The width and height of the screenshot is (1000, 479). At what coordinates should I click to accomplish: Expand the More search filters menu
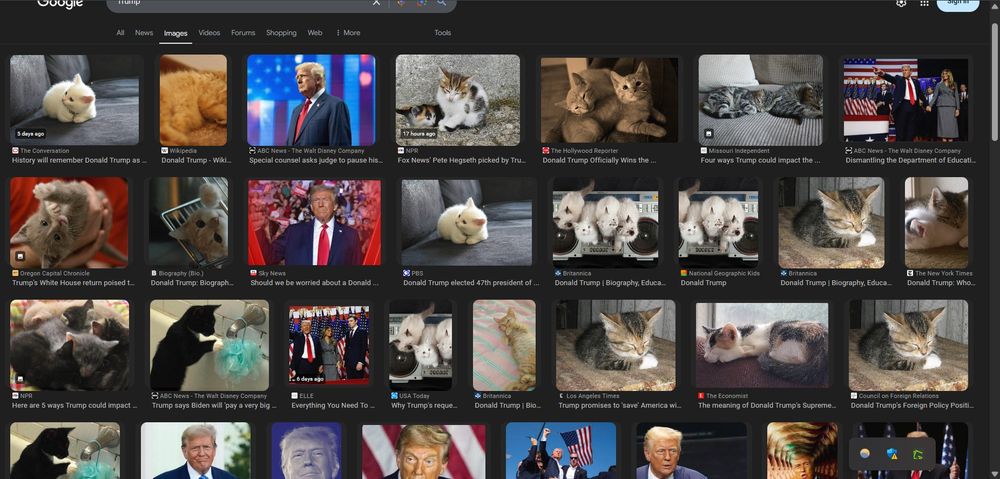348,33
